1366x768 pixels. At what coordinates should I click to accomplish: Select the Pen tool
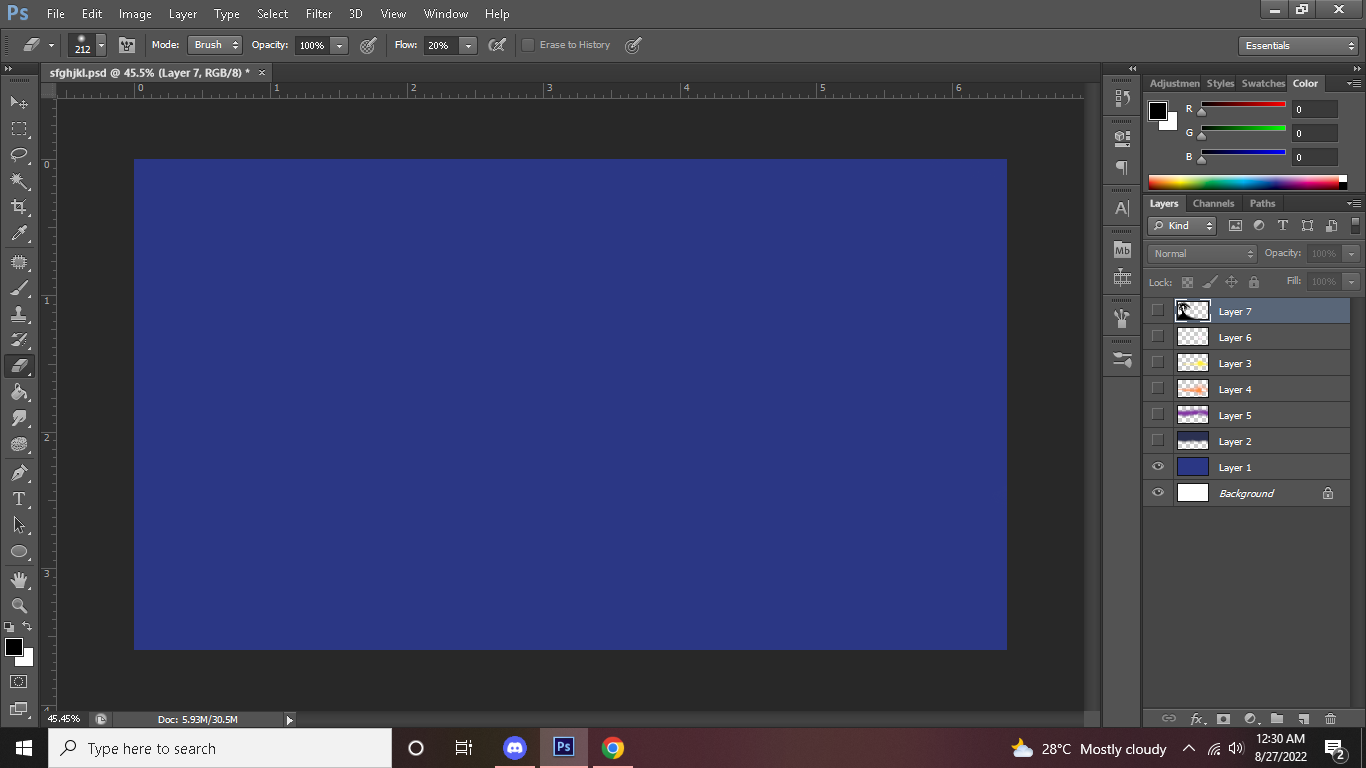click(19, 472)
